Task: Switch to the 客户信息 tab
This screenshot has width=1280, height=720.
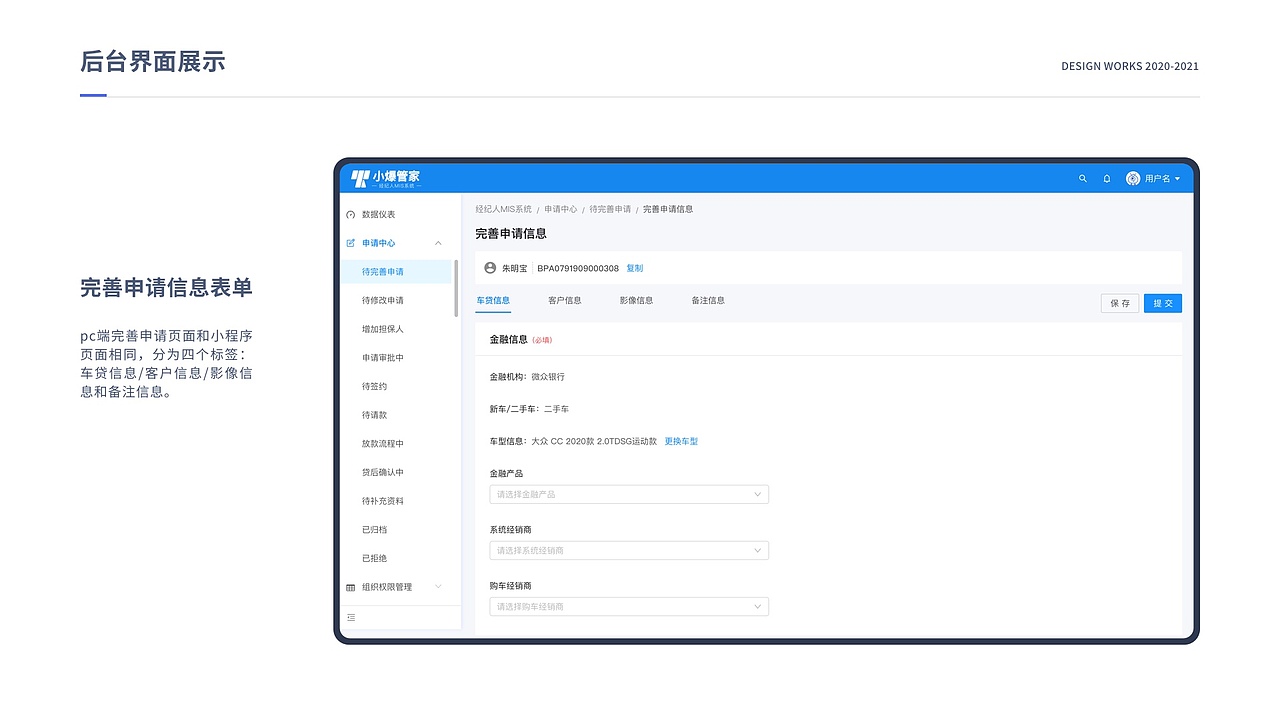Action: click(564, 300)
